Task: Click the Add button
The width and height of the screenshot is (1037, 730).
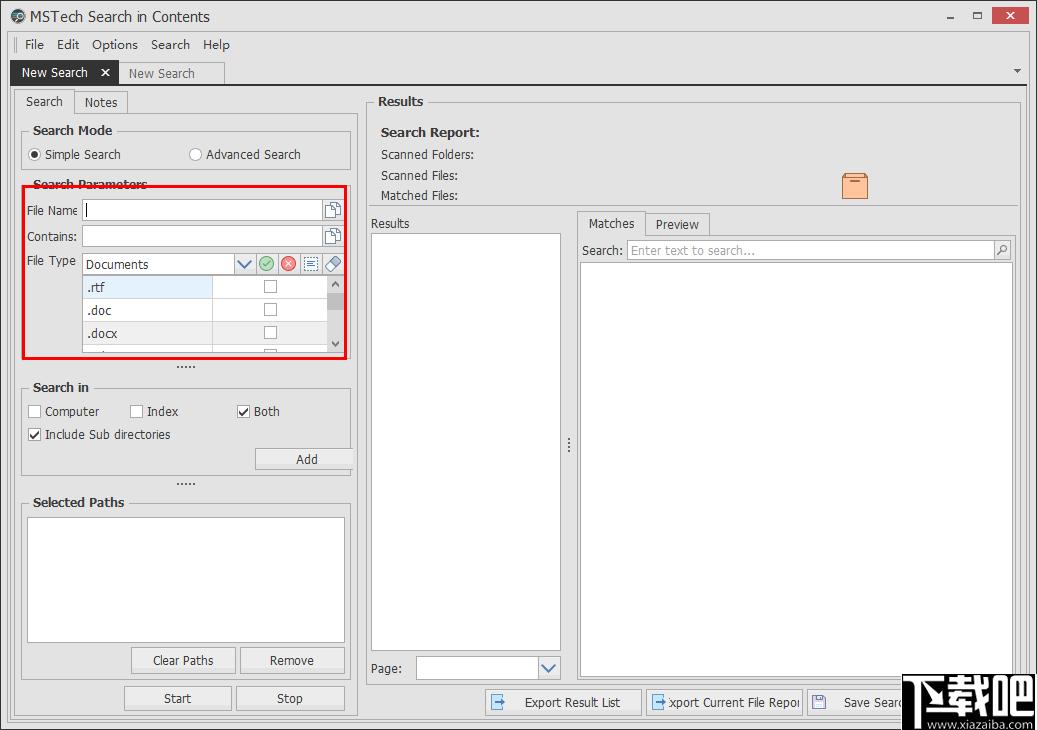Action: 304,459
